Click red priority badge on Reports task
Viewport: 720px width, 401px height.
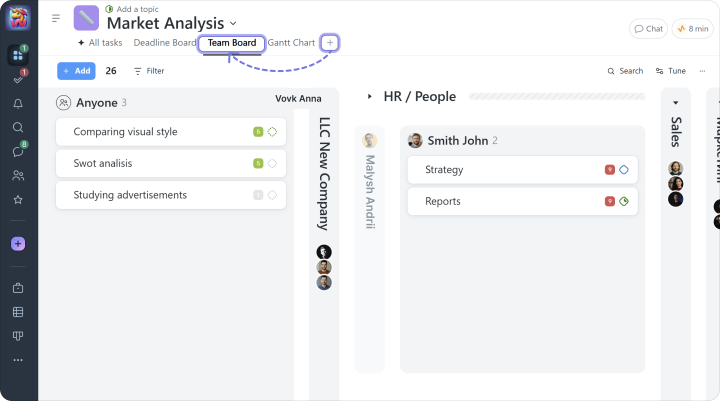pyautogui.click(x=609, y=201)
